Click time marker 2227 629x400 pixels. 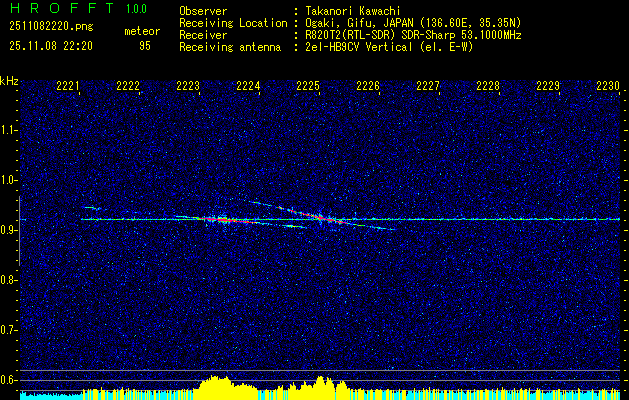(x=428, y=86)
